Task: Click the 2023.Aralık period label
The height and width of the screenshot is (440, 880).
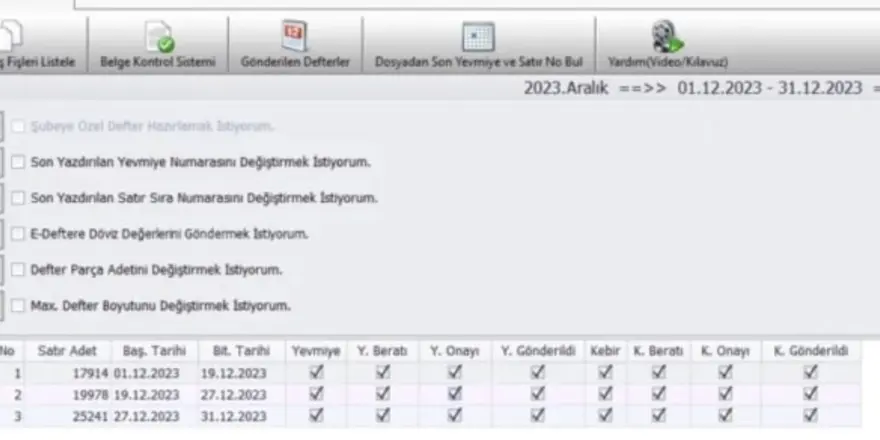Action: click(x=566, y=88)
